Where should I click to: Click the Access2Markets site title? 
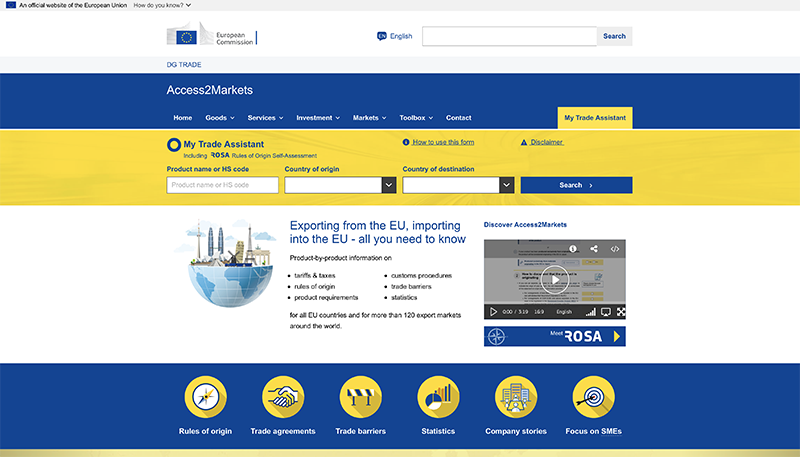[210, 90]
